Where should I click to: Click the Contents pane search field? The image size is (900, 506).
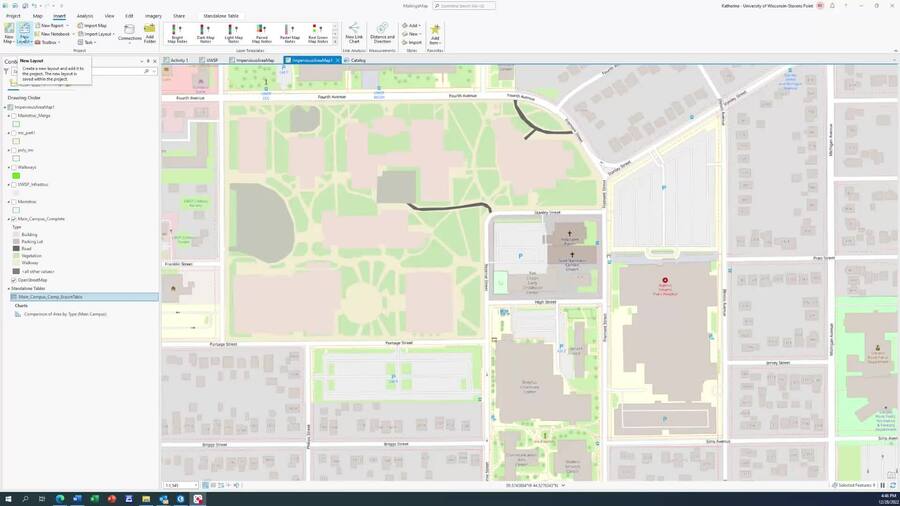(84, 71)
